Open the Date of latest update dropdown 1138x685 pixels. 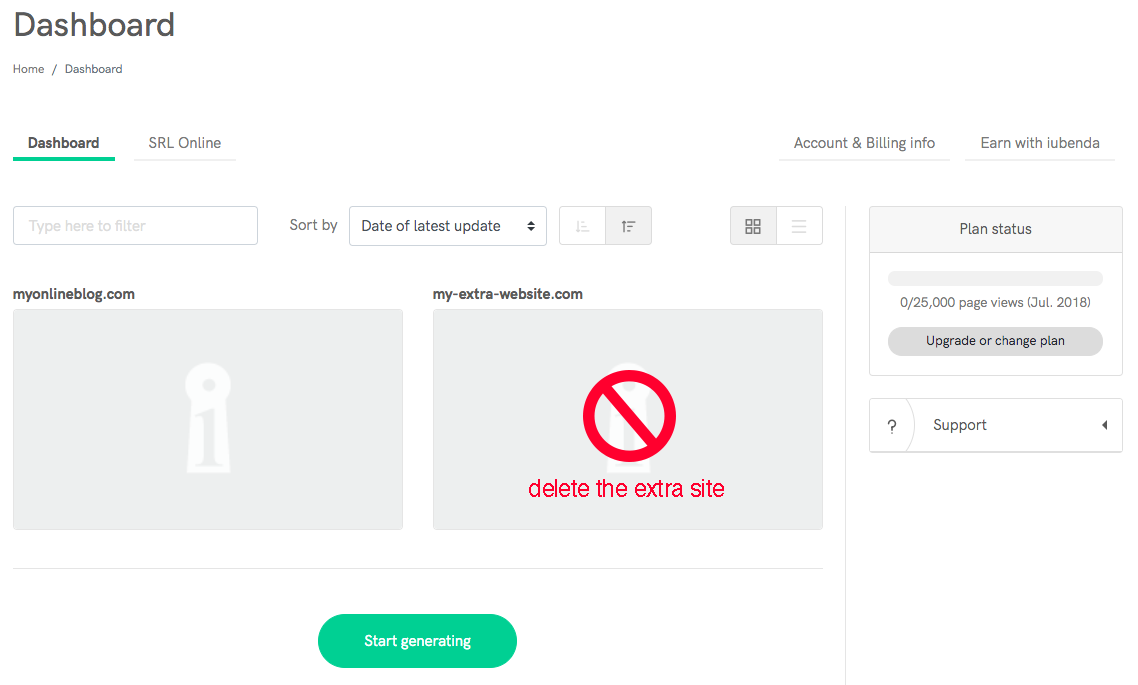coord(447,225)
